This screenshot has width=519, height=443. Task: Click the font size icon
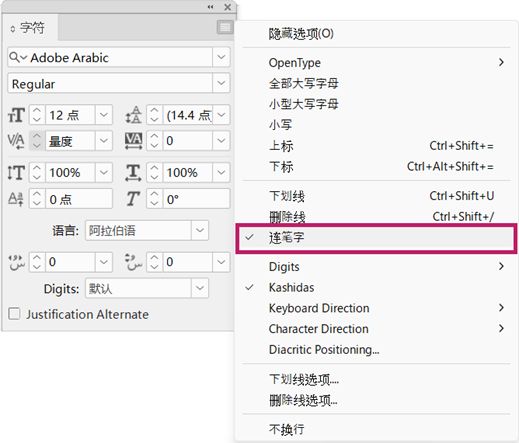pos(16,115)
